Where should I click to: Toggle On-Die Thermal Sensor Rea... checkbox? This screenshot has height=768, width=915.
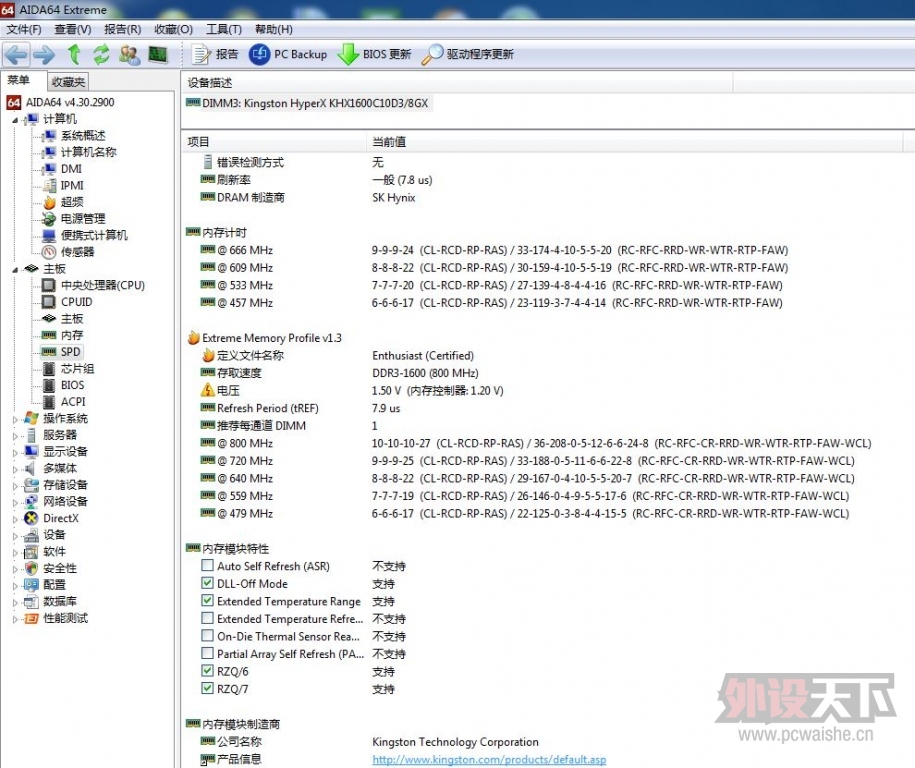click(x=207, y=635)
